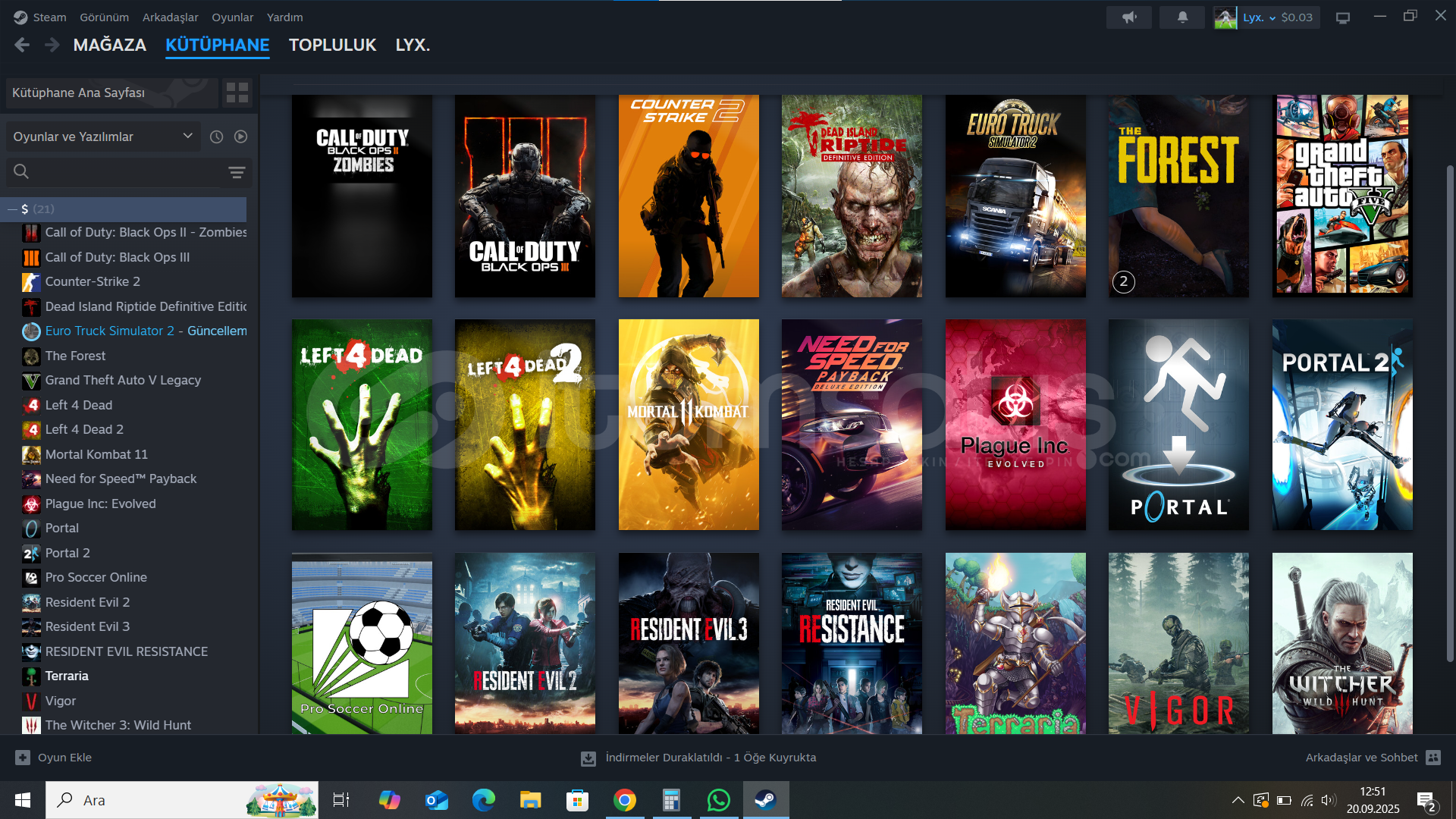Select the KÜTÜPHANE tab

tap(218, 45)
